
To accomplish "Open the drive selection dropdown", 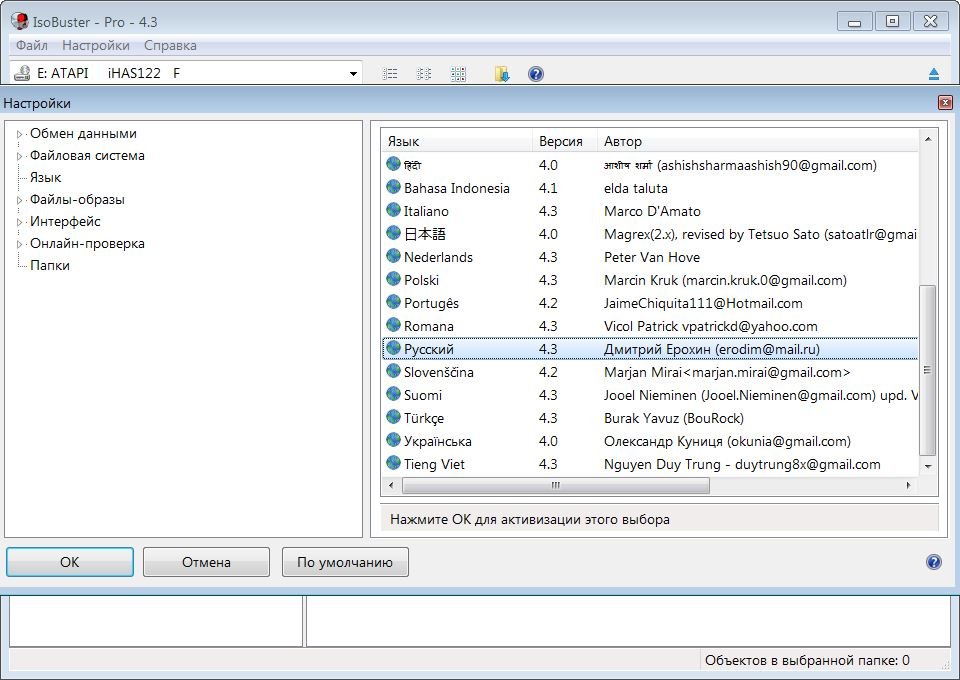I will [x=353, y=74].
